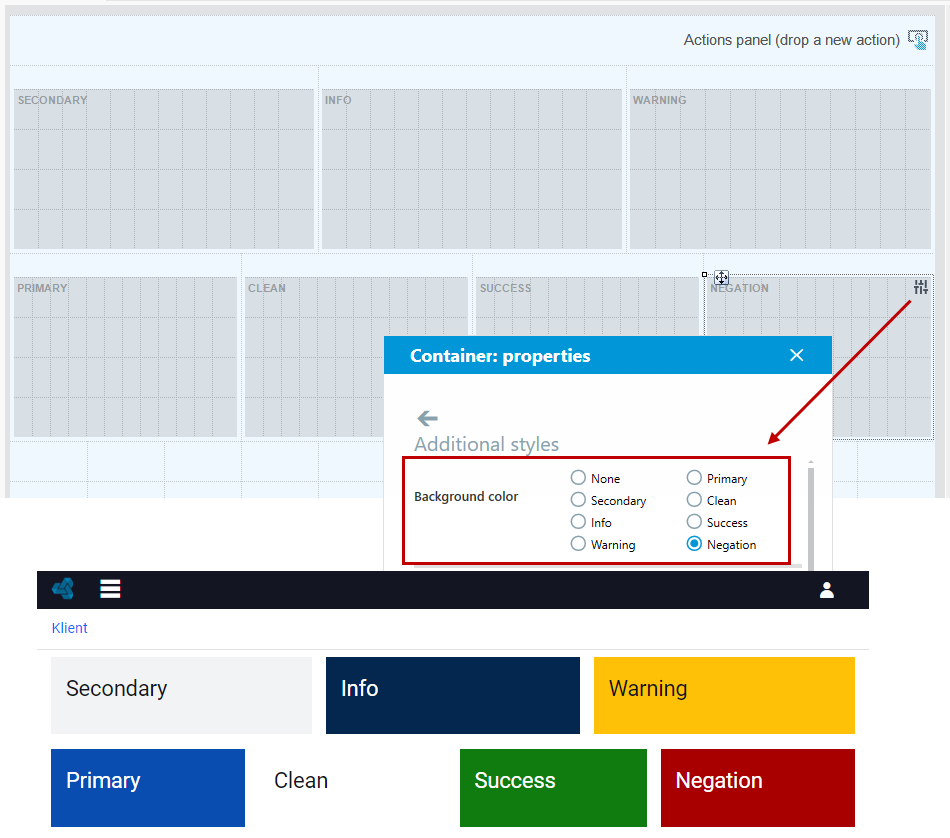Click the white Clean preview block

352,788
